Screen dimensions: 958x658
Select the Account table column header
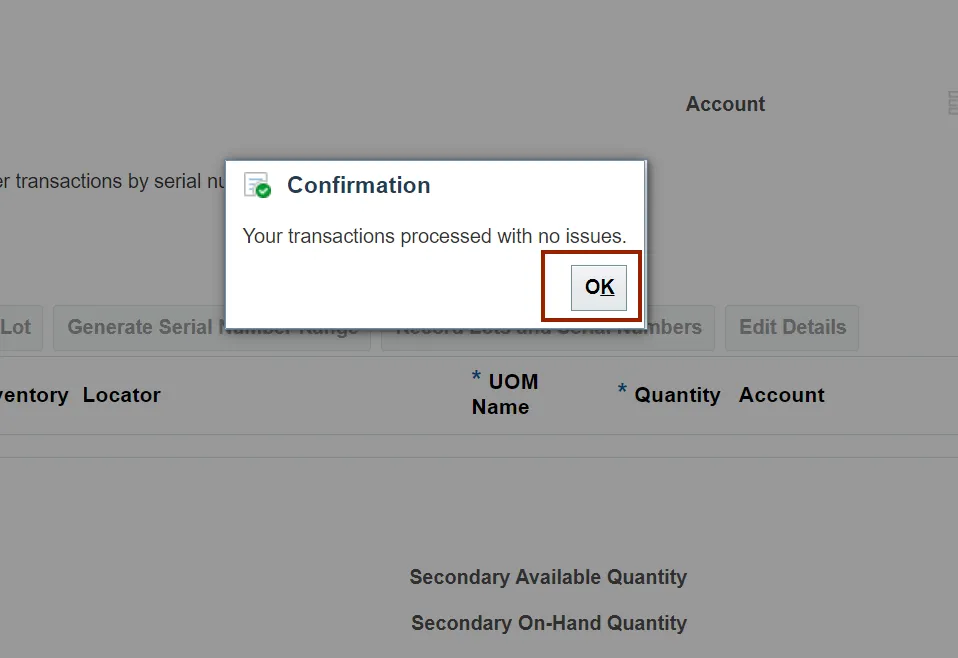point(781,395)
